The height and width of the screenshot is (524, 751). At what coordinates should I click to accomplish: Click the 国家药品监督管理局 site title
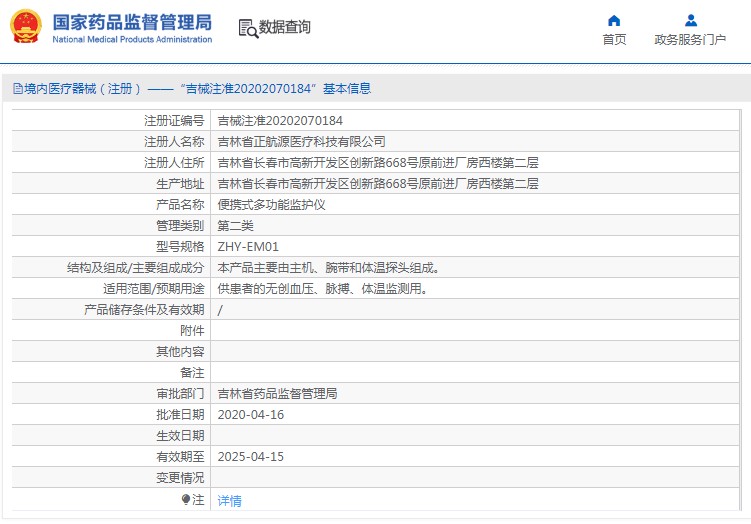pyautogui.click(x=132, y=21)
